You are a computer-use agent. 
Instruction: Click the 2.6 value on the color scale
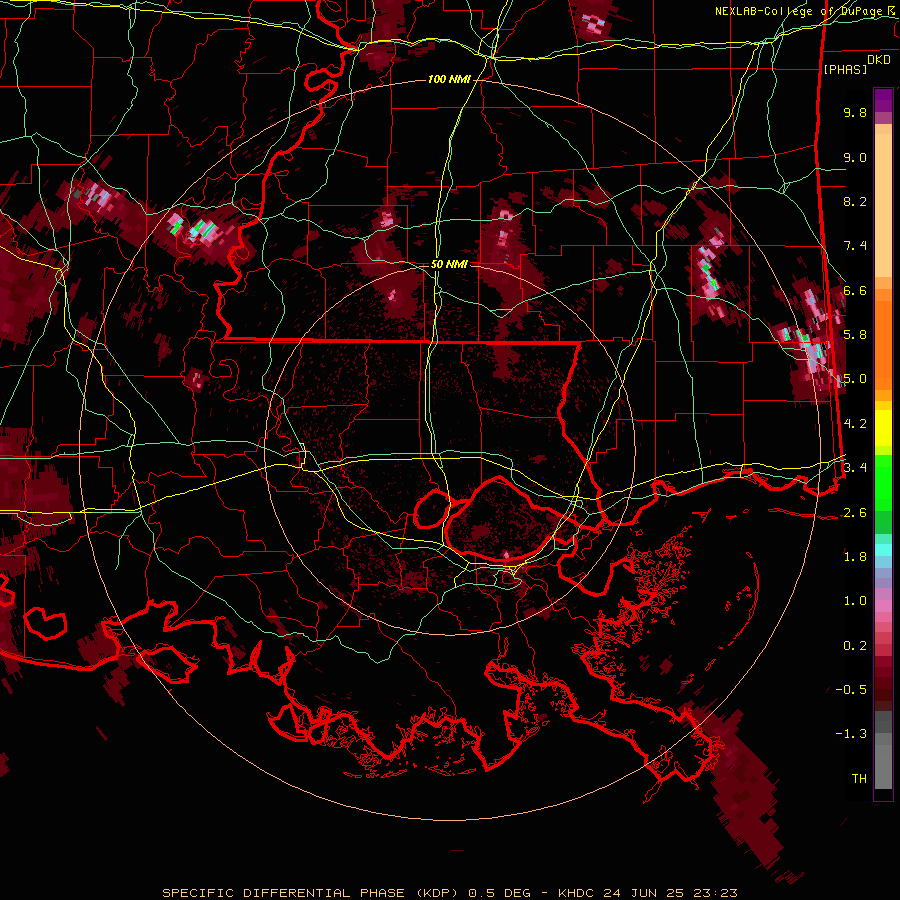tap(855, 513)
